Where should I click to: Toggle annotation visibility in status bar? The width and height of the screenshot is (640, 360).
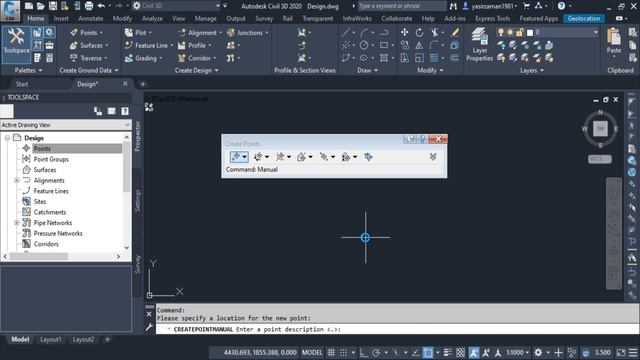pos(473,352)
